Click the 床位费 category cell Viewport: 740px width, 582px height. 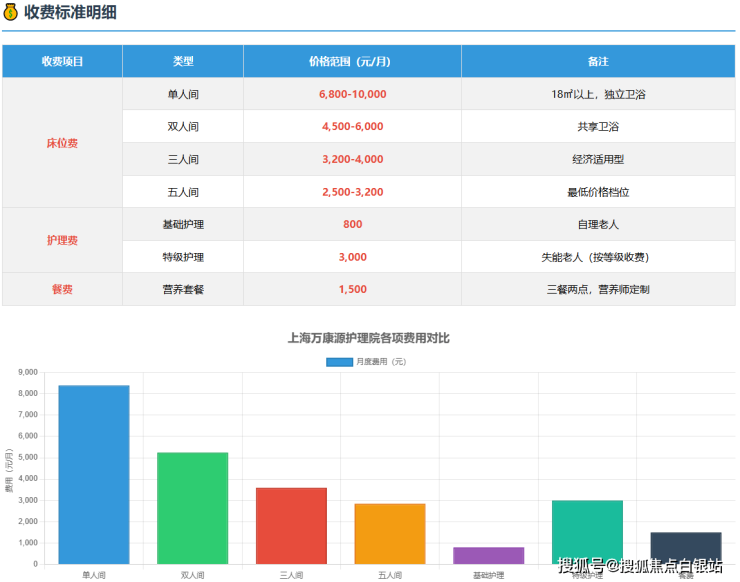click(62, 143)
